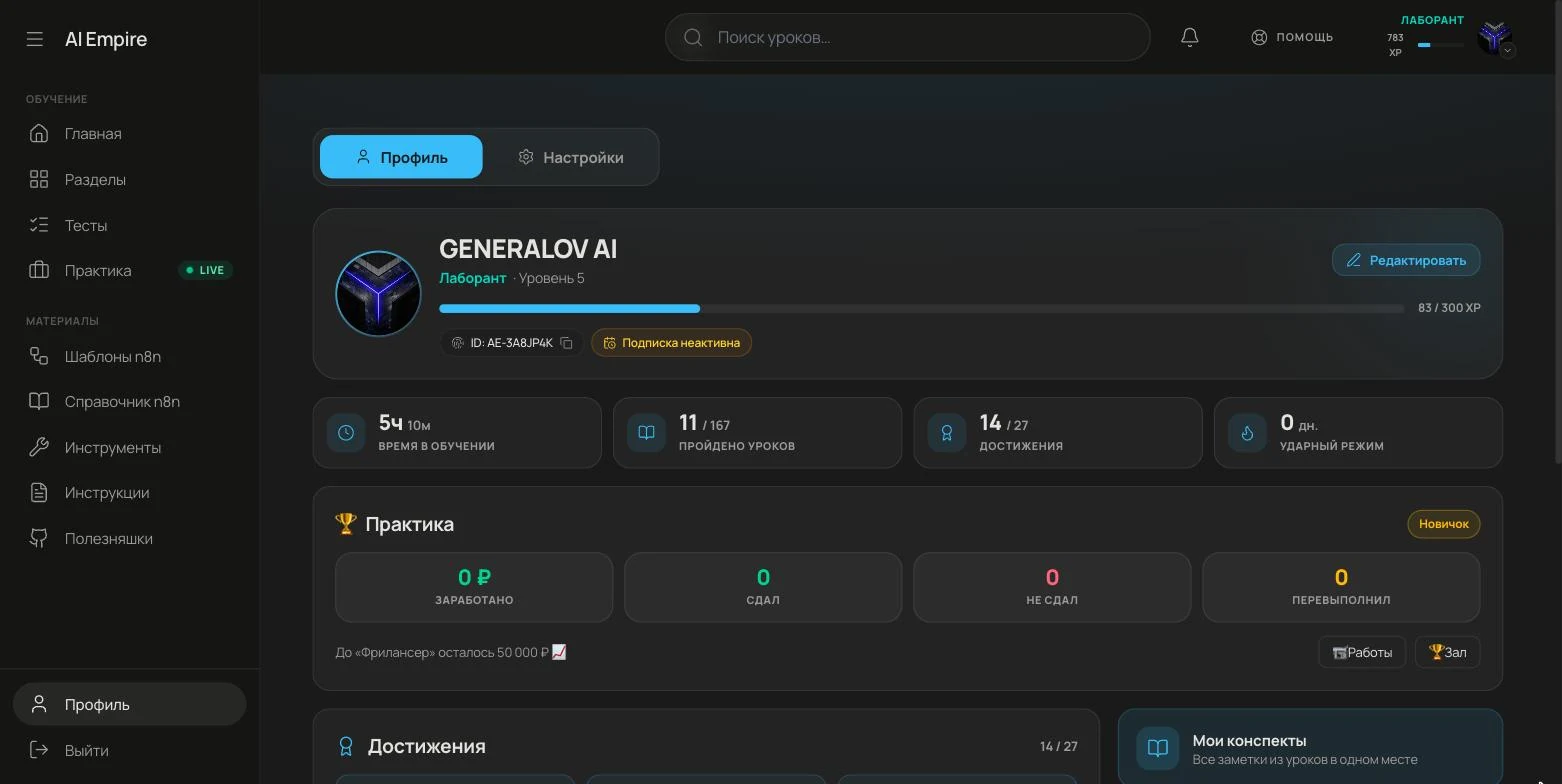Click the wrench icon beside Инструменты
Image resolution: width=1562 pixels, height=784 pixels.
coord(39,447)
